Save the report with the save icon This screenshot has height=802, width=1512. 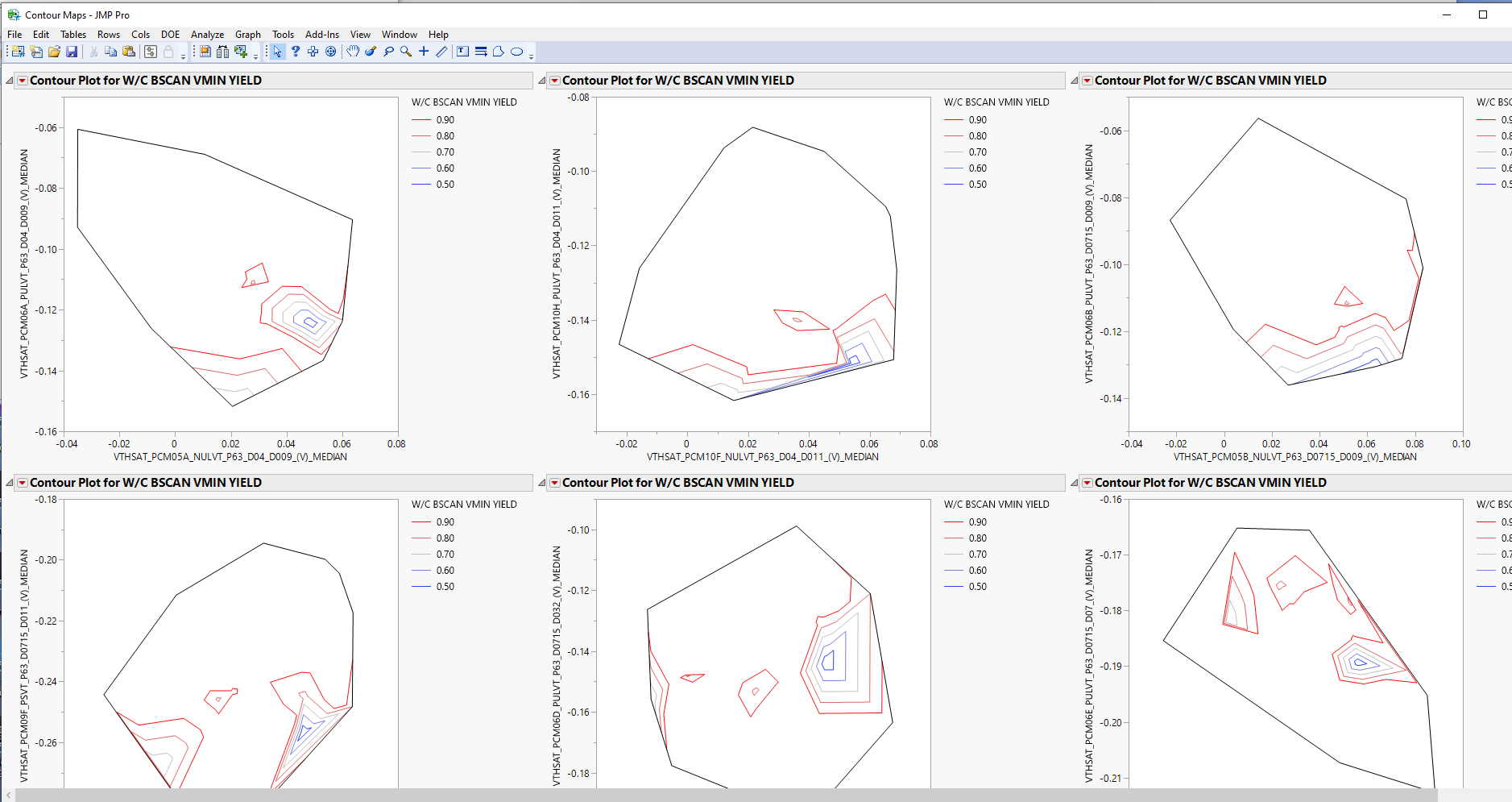tap(72, 52)
